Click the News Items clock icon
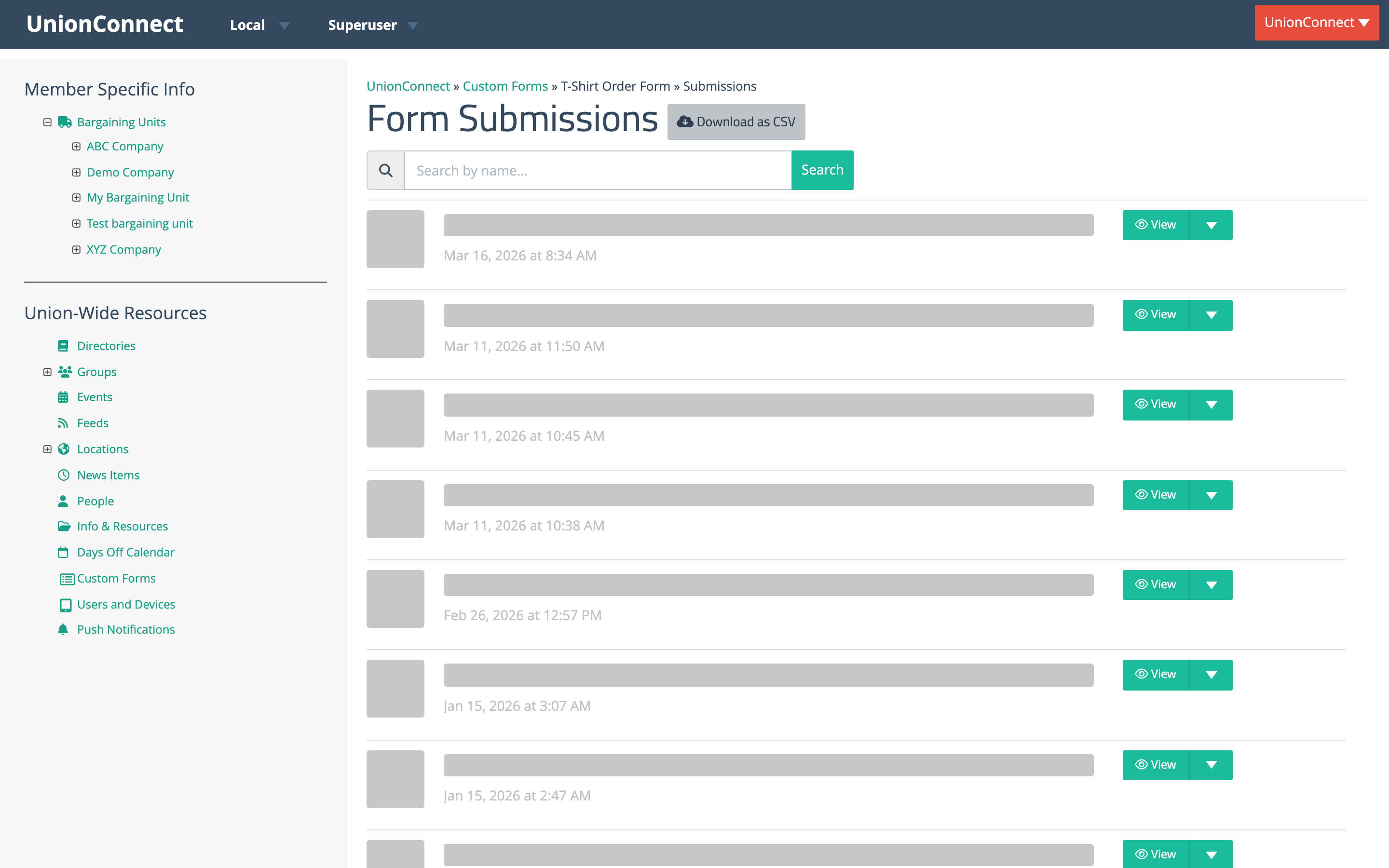This screenshot has width=1389, height=868. click(x=64, y=475)
